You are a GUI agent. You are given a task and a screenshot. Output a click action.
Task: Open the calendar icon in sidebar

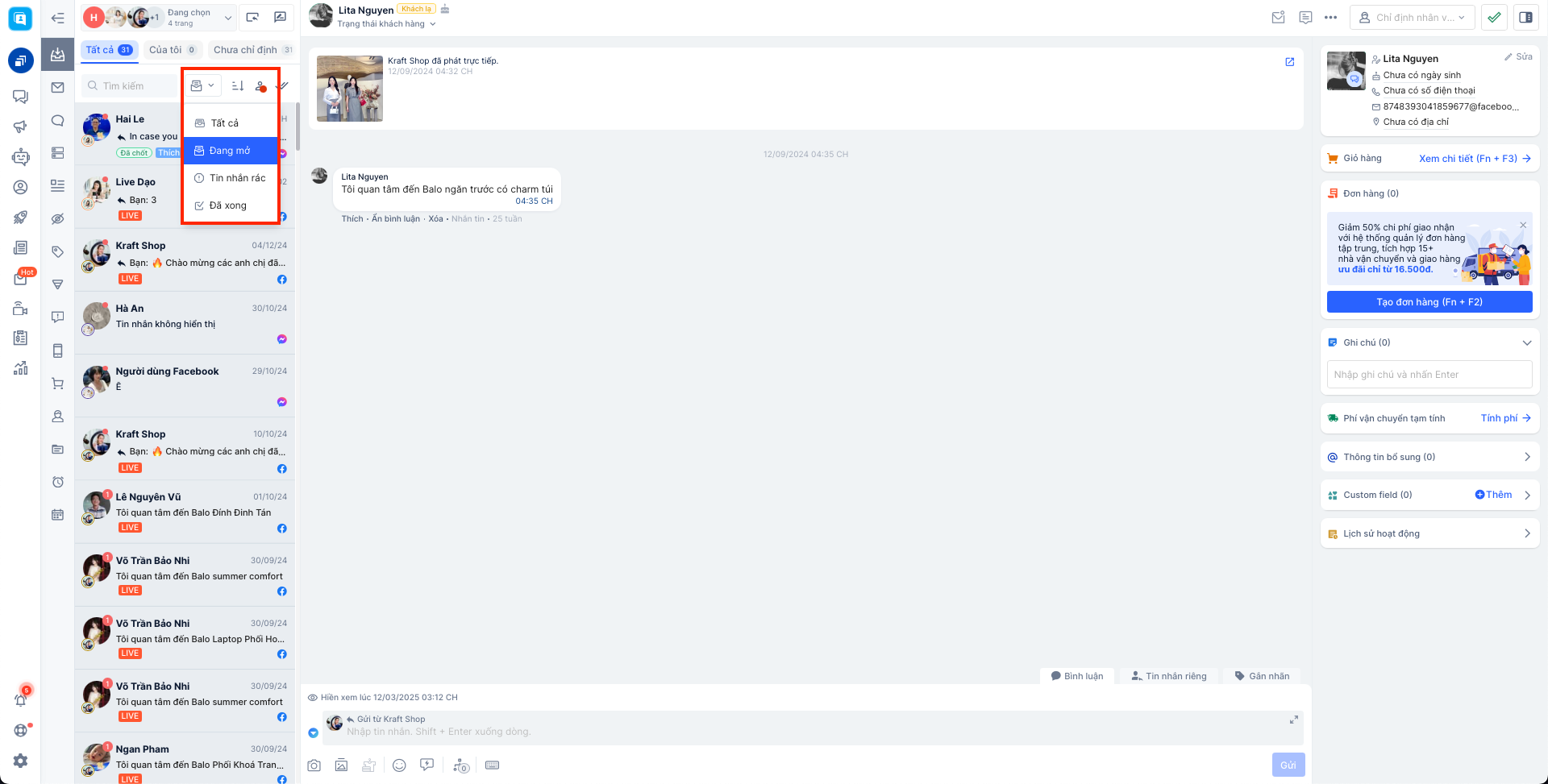click(57, 514)
